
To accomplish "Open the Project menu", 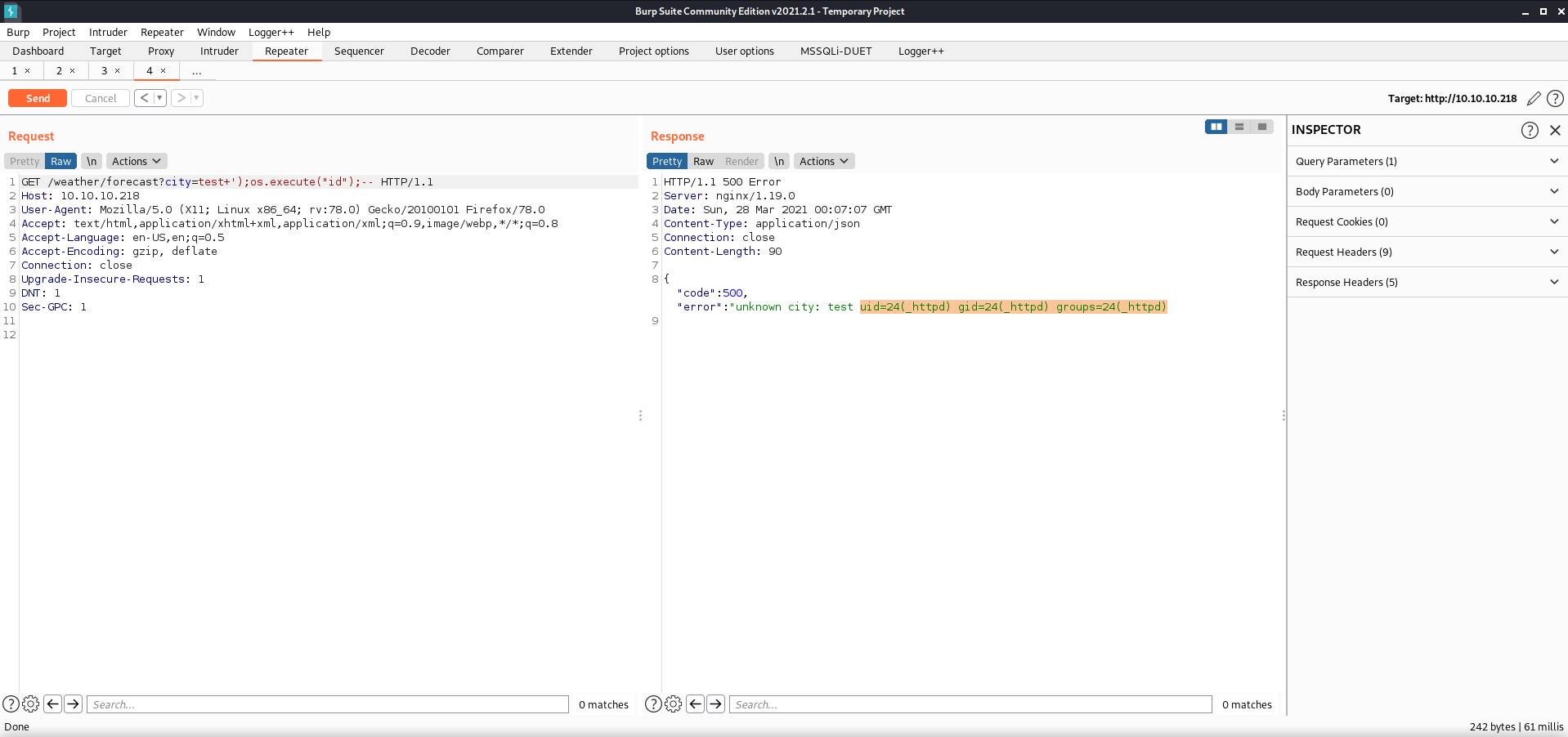I will click(59, 32).
